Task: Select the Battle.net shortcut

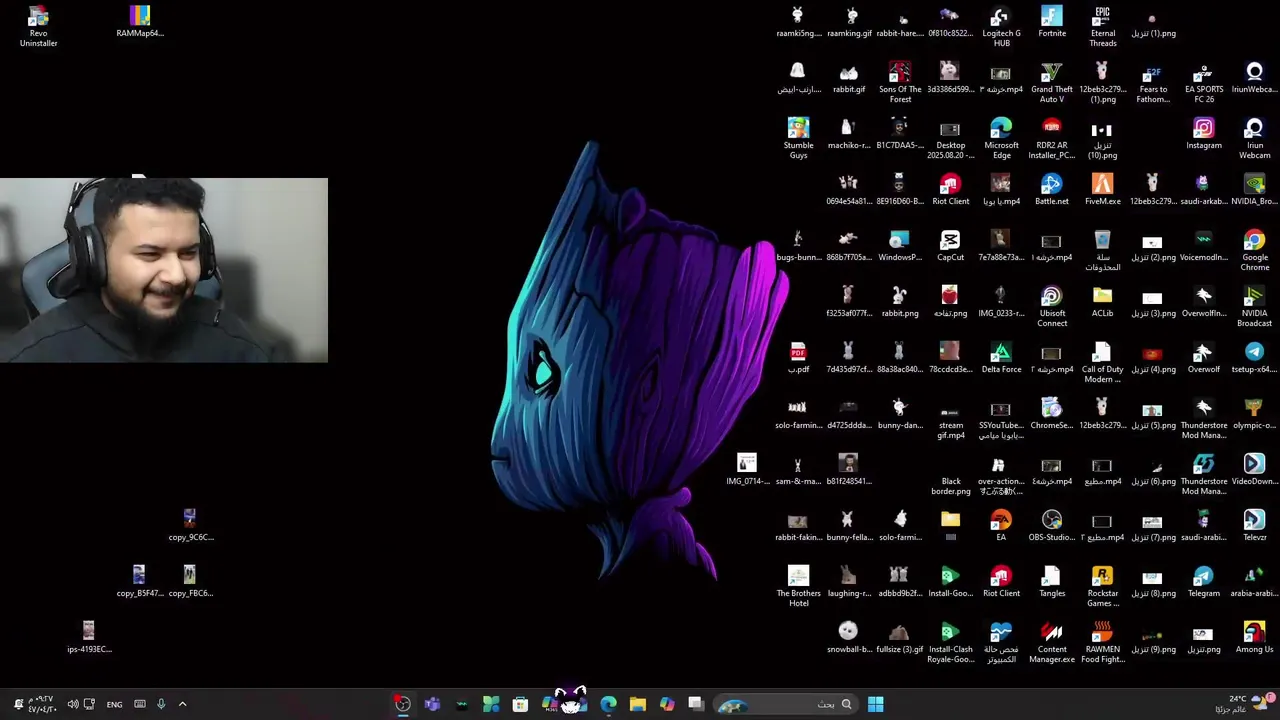Action: pyautogui.click(x=1052, y=190)
